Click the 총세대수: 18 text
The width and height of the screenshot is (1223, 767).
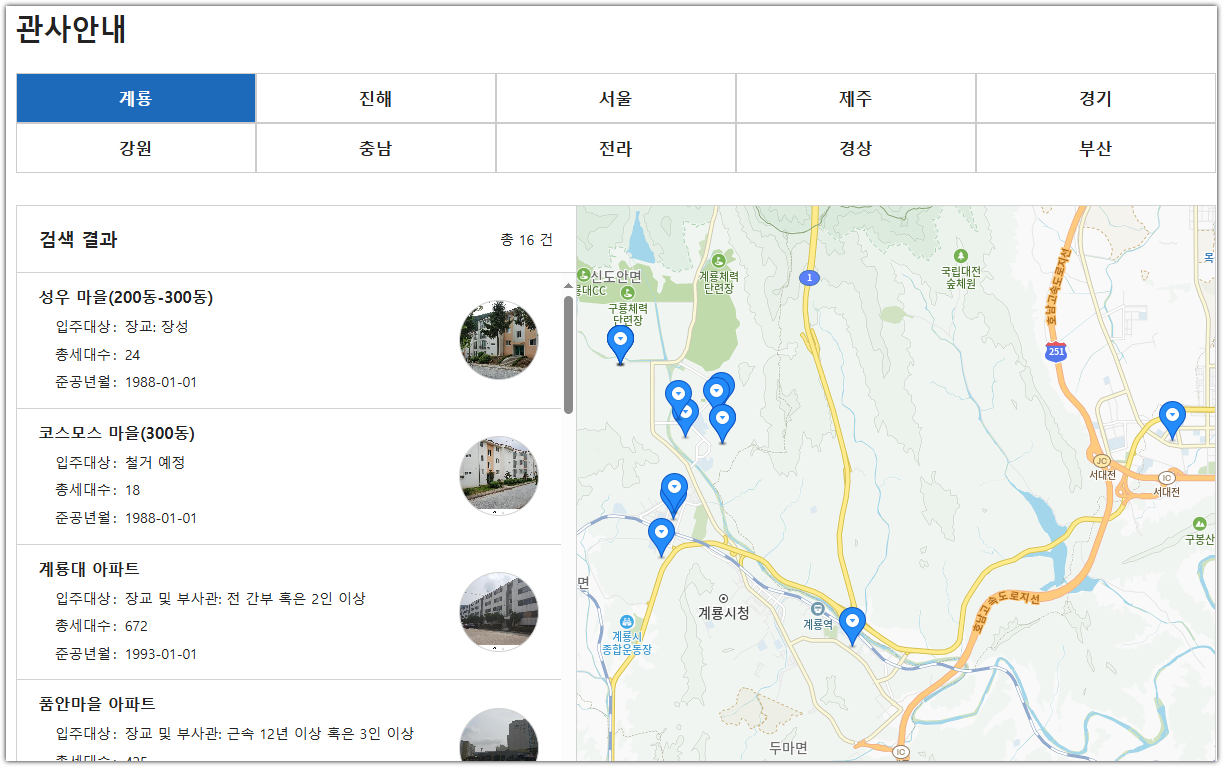point(98,490)
